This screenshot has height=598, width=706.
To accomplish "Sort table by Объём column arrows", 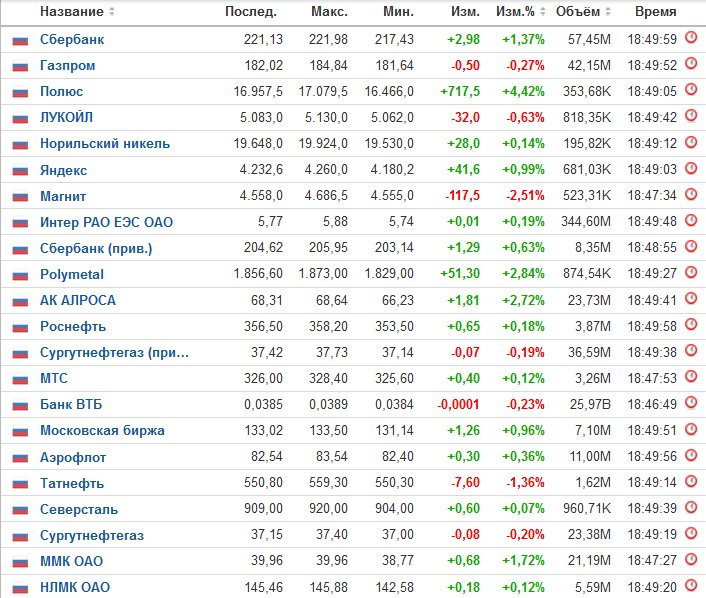I will coord(608,12).
